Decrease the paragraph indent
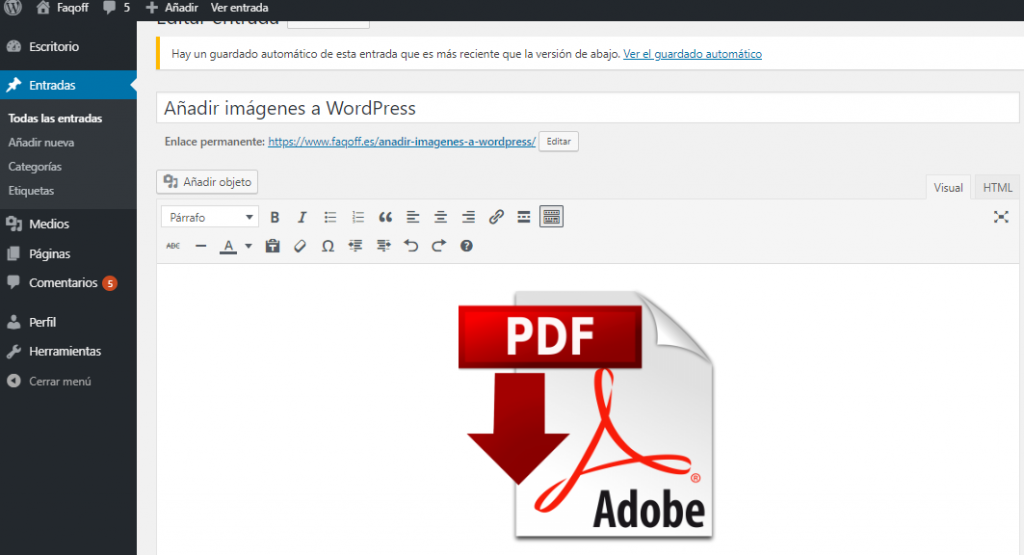 355,246
